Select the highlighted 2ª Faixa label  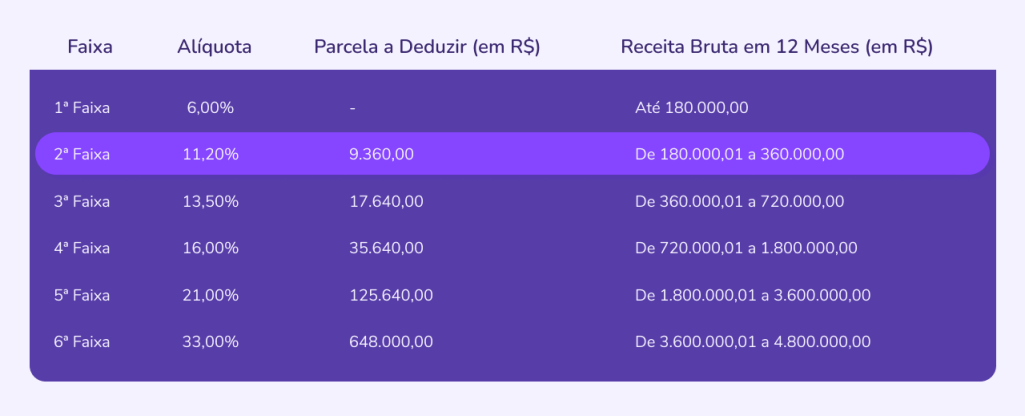82,154
